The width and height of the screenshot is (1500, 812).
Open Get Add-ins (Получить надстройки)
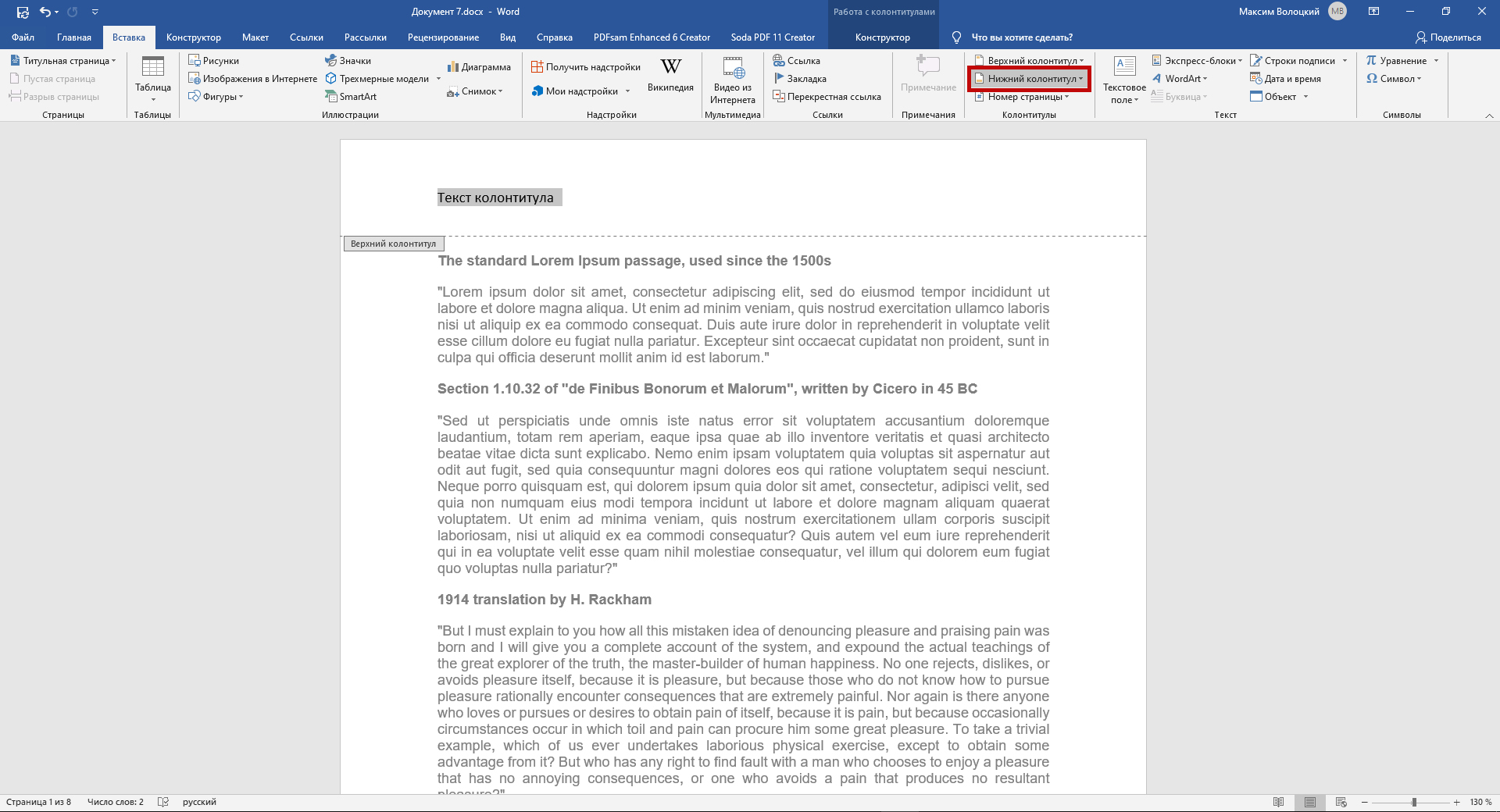pos(586,67)
